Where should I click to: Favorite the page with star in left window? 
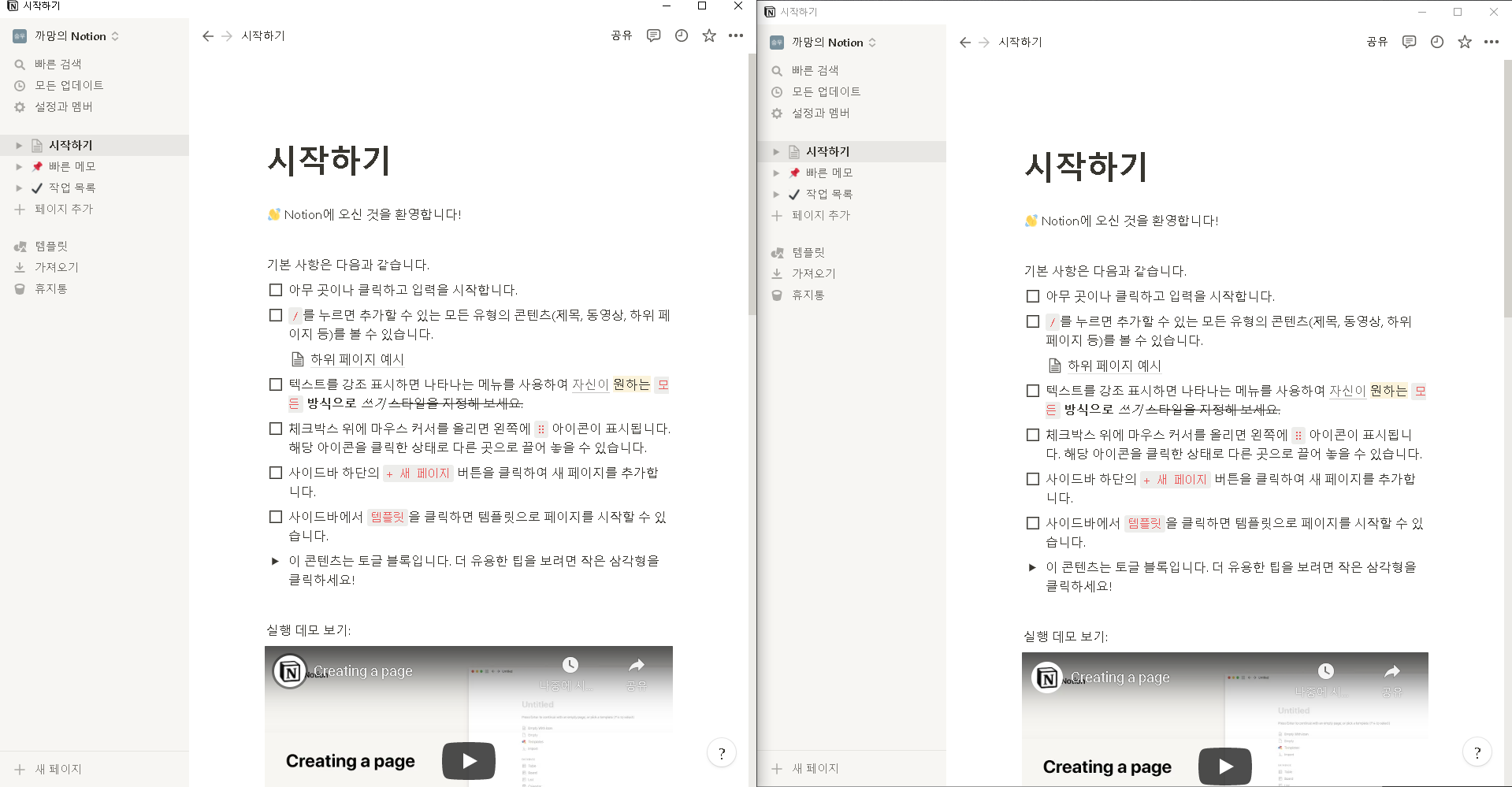tap(709, 35)
